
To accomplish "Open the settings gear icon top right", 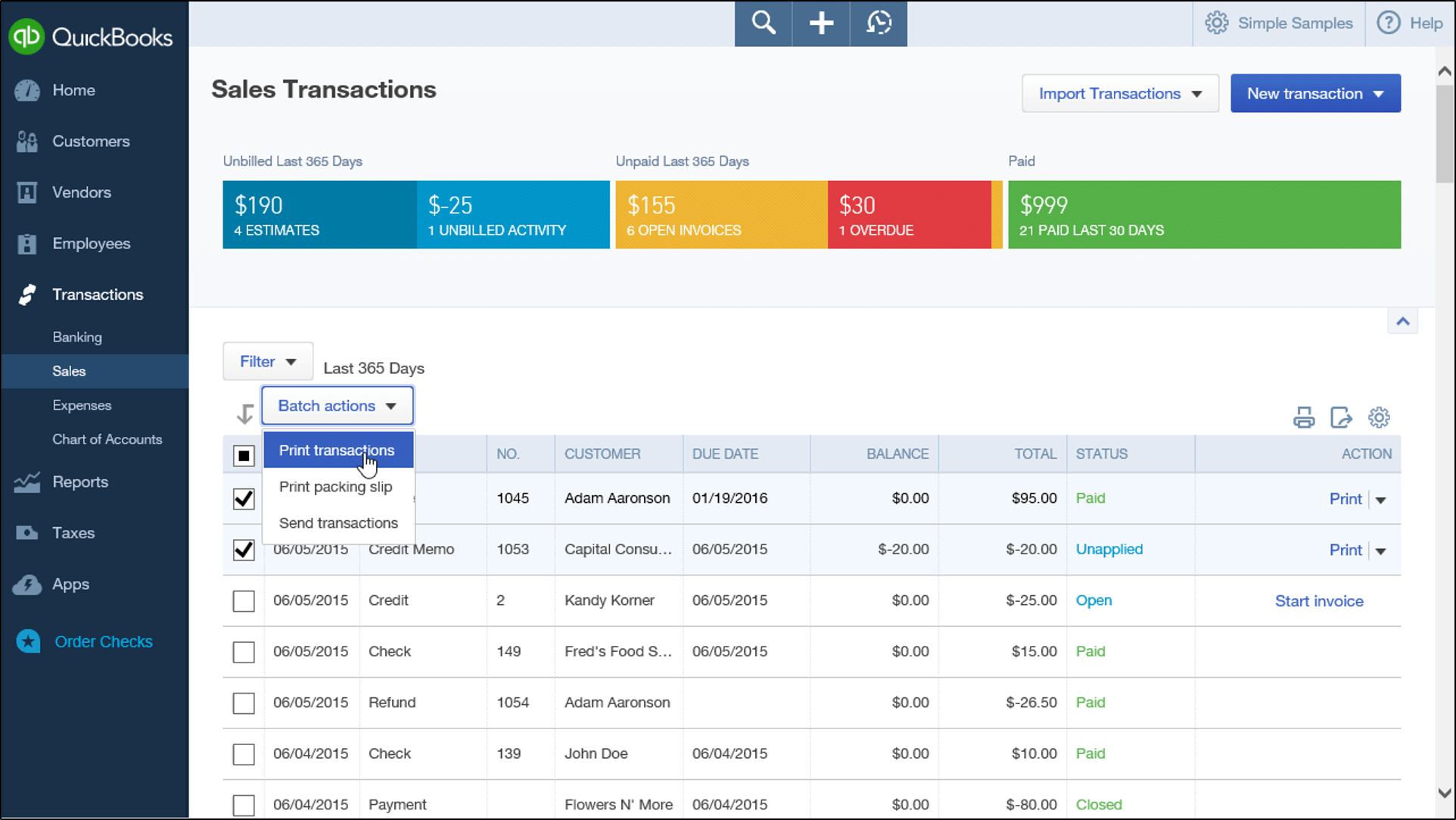I will [1216, 23].
